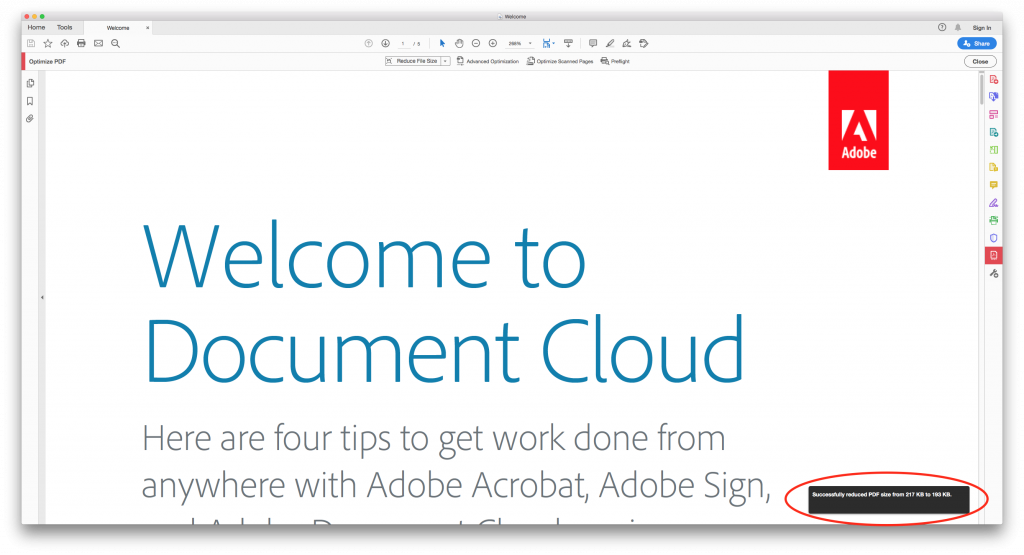The width and height of the screenshot is (1024, 555).
Task: Open the Sign document tool
Action: 627,43
